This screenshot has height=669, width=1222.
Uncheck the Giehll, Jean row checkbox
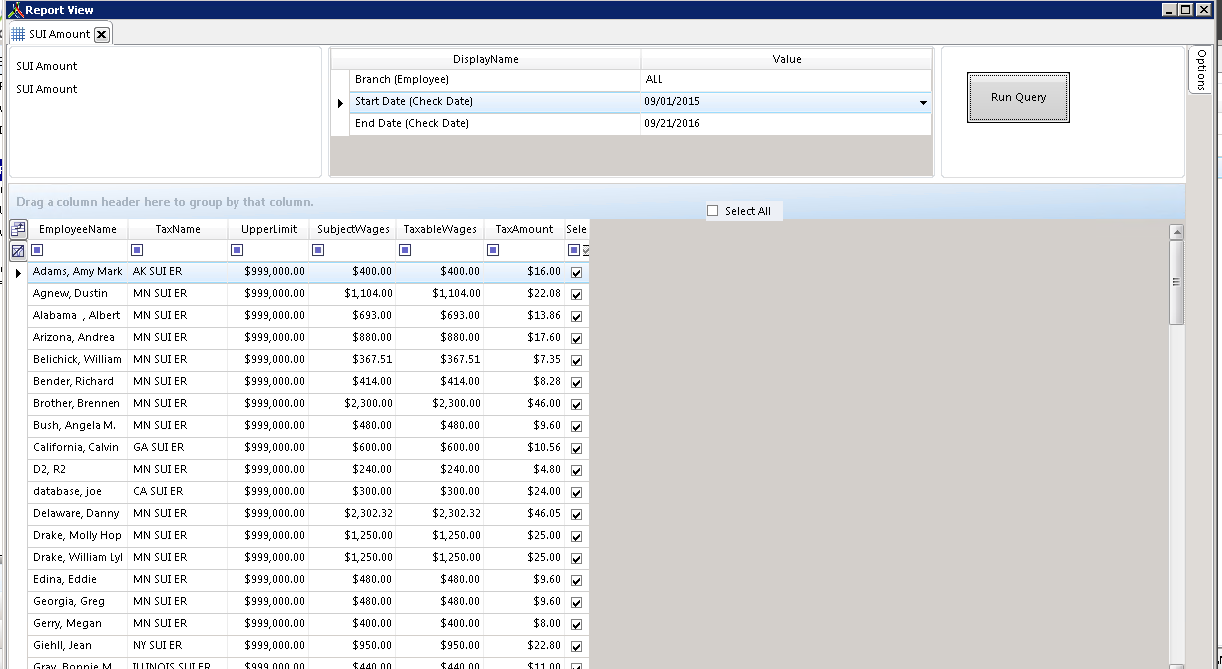pos(576,646)
